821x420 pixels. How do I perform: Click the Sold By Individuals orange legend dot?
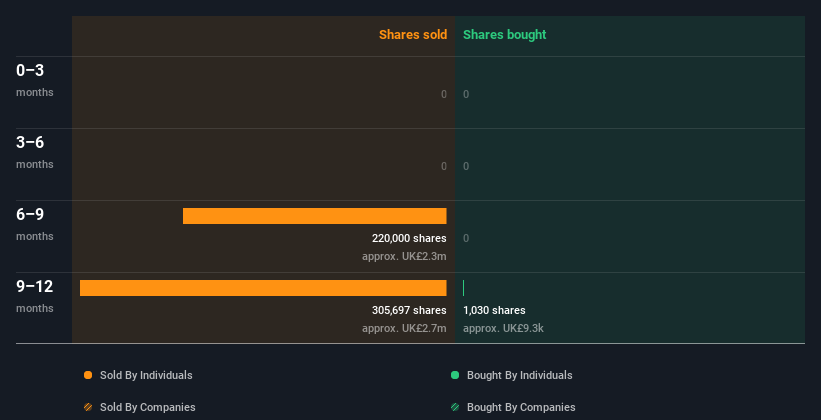click(x=88, y=375)
